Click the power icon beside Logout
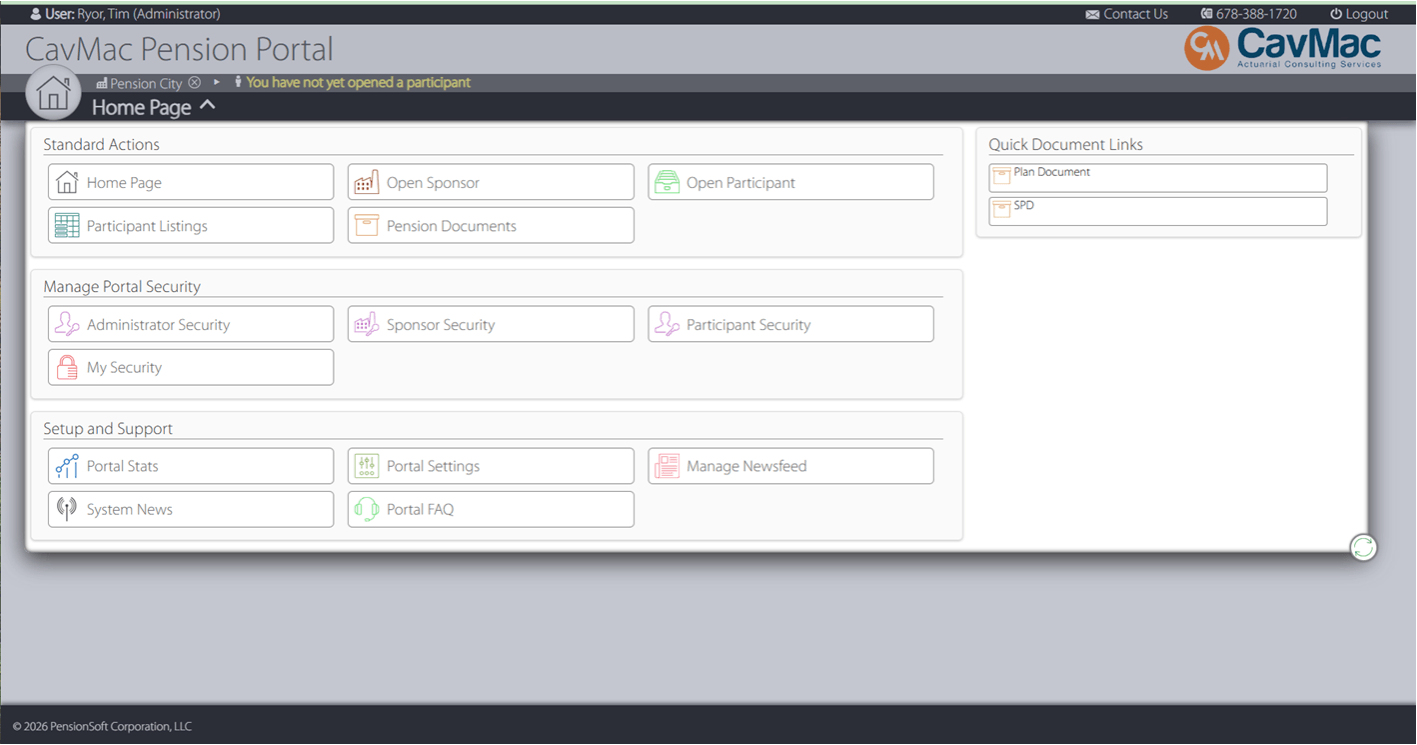1417x745 pixels. [x=1336, y=14]
